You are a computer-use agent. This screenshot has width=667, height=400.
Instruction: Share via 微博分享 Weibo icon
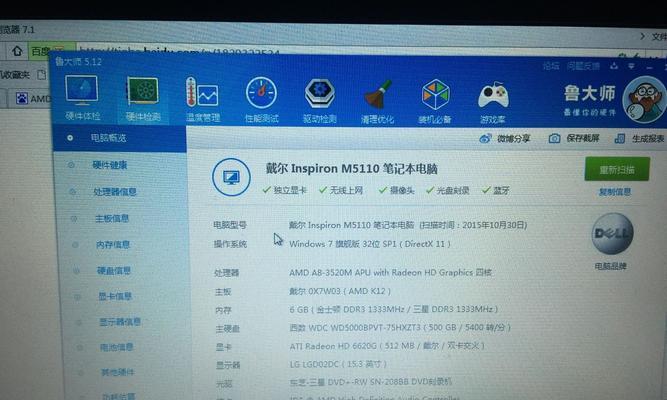coord(505,138)
